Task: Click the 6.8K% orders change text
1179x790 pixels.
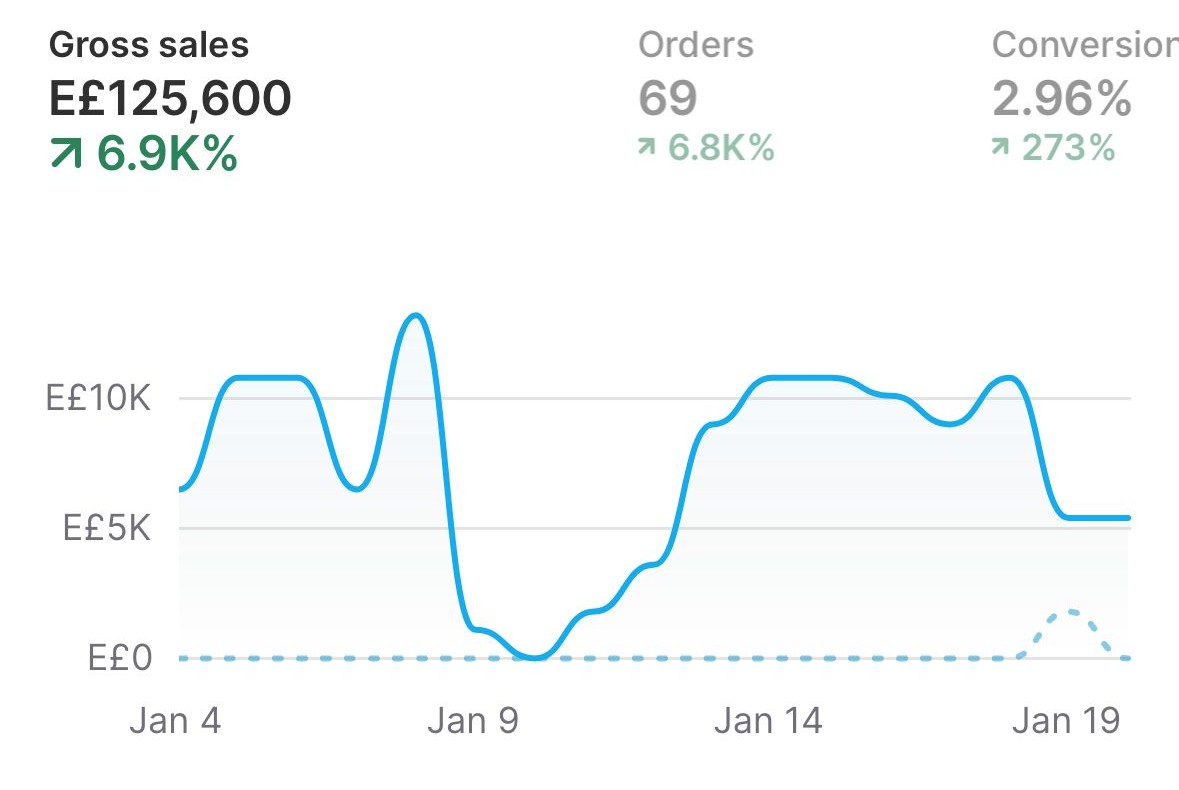Action: [721, 149]
